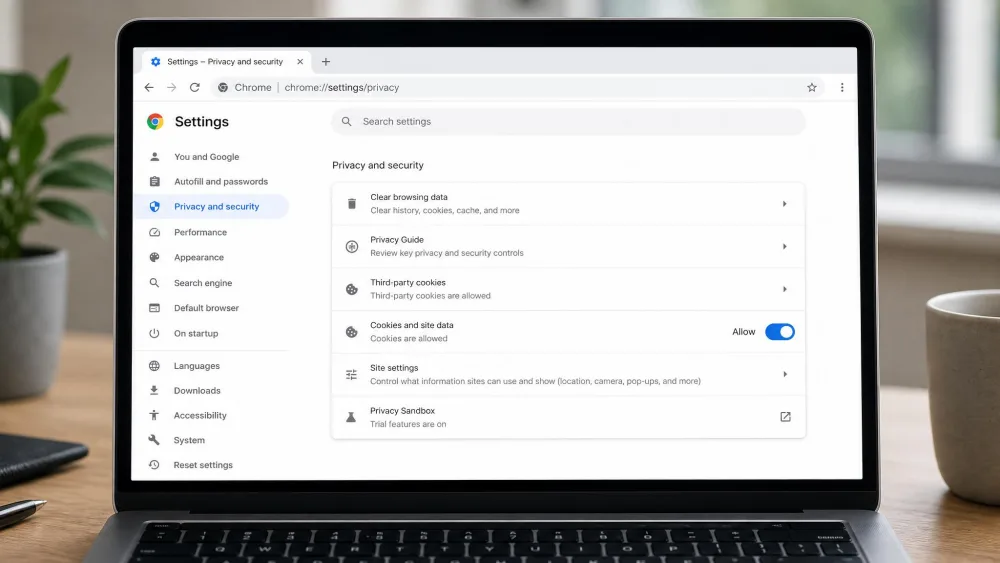Click the Third-party cookies cookie icon
Viewport: 1000px width, 563px height.
coord(351,289)
